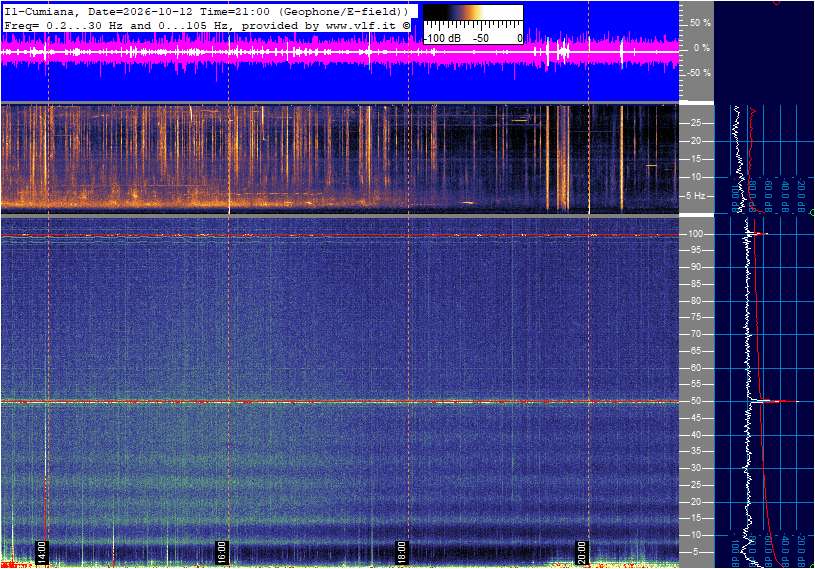815x569 pixels.
Task: Click the 65 Hz label on E-field axis
Action: (x=696, y=351)
